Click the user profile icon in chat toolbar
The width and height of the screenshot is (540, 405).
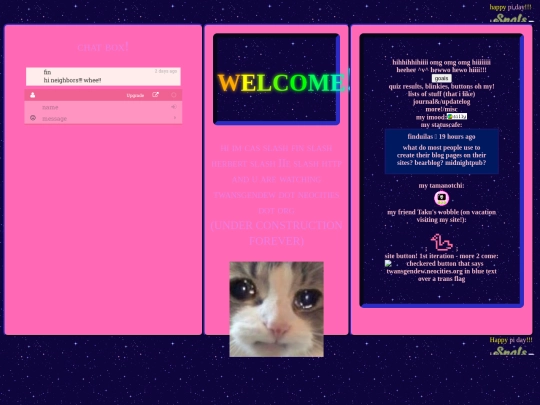point(32,95)
